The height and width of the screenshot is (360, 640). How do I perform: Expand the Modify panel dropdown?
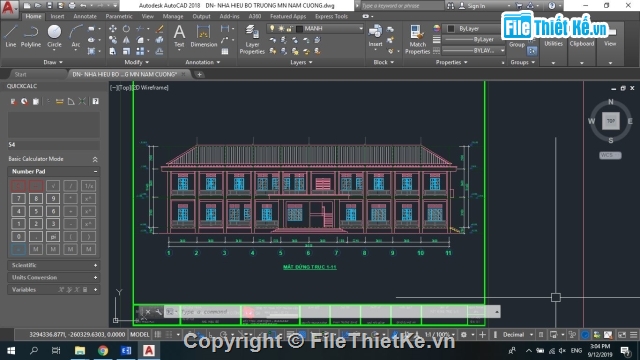click(136, 62)
